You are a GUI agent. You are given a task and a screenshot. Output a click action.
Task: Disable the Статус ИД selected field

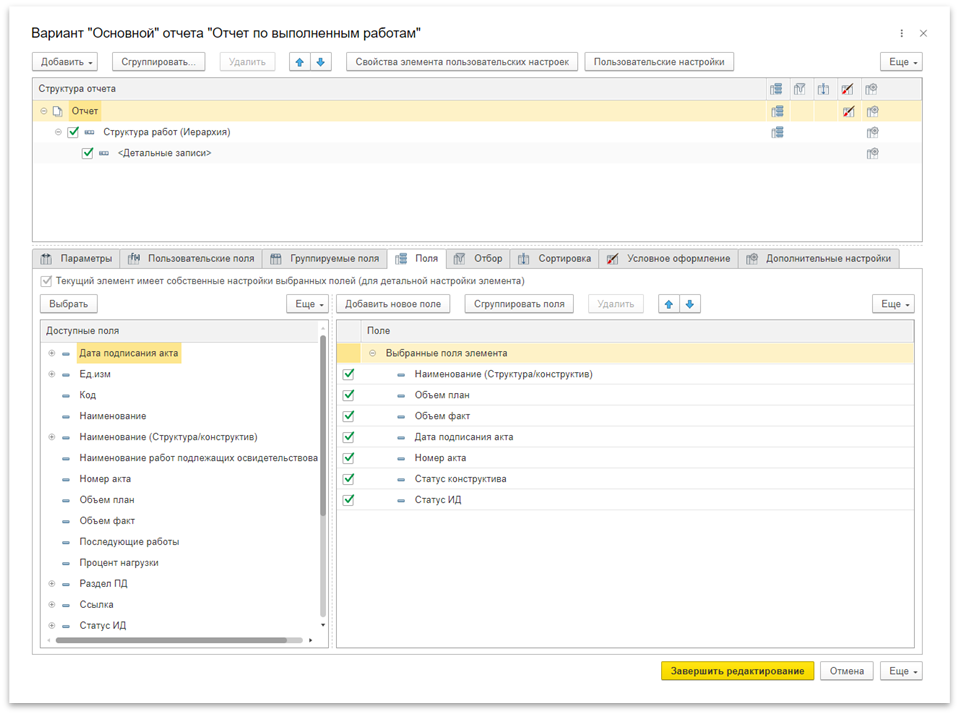click(x=349, y=500)
